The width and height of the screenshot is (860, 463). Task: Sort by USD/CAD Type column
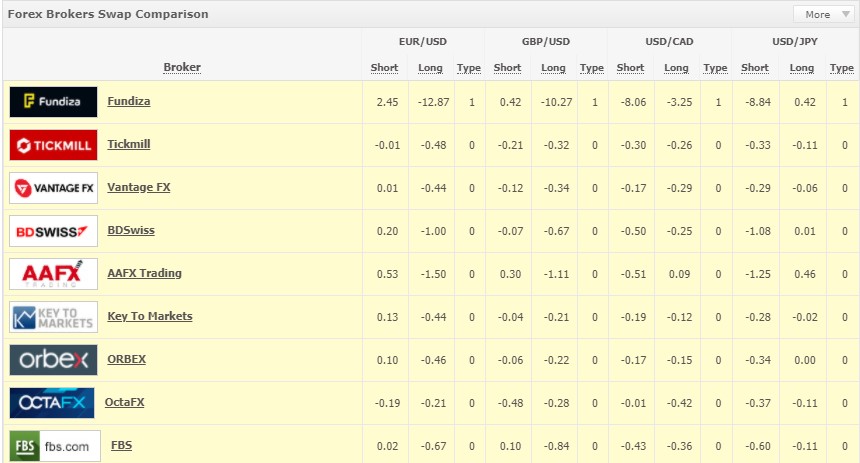[715, 68]
